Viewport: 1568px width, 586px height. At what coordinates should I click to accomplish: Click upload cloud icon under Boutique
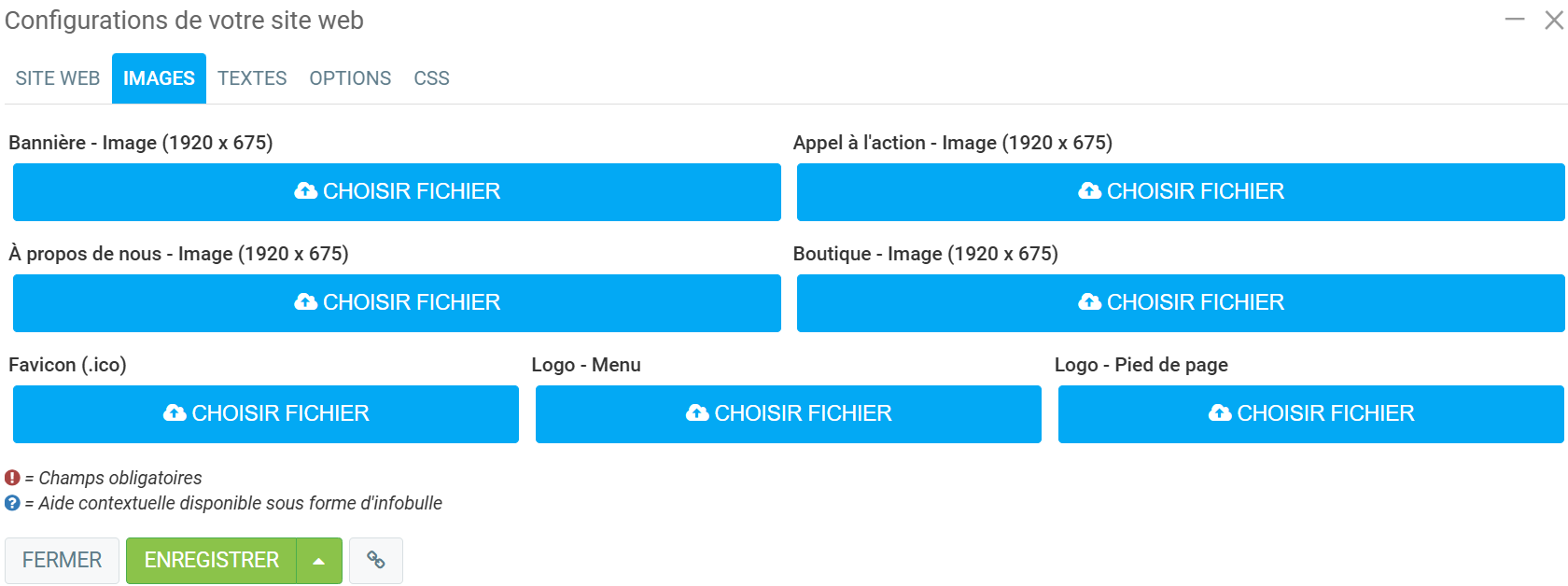coord(1089,302)
